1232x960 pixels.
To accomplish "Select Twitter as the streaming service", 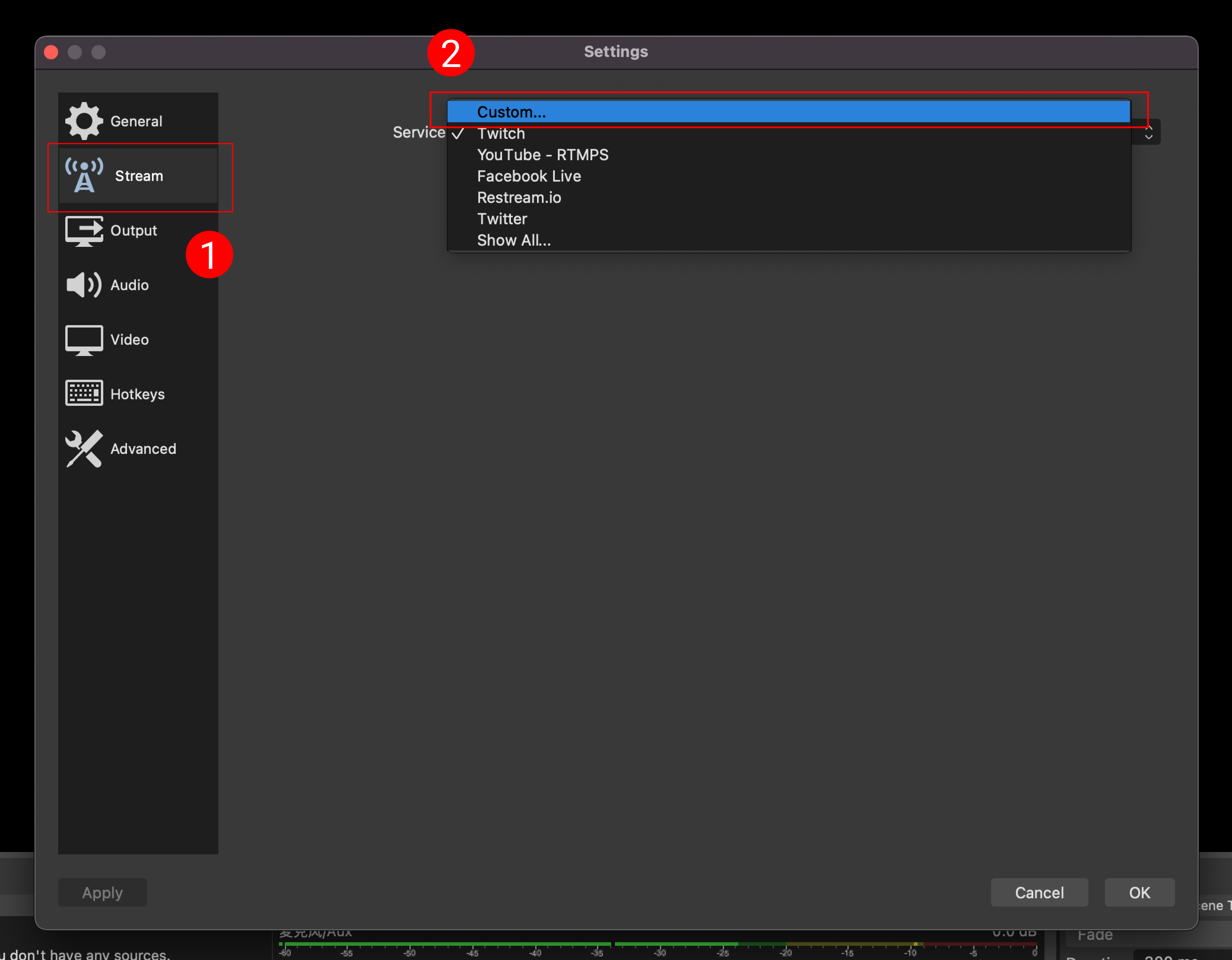I will (501, 219).
